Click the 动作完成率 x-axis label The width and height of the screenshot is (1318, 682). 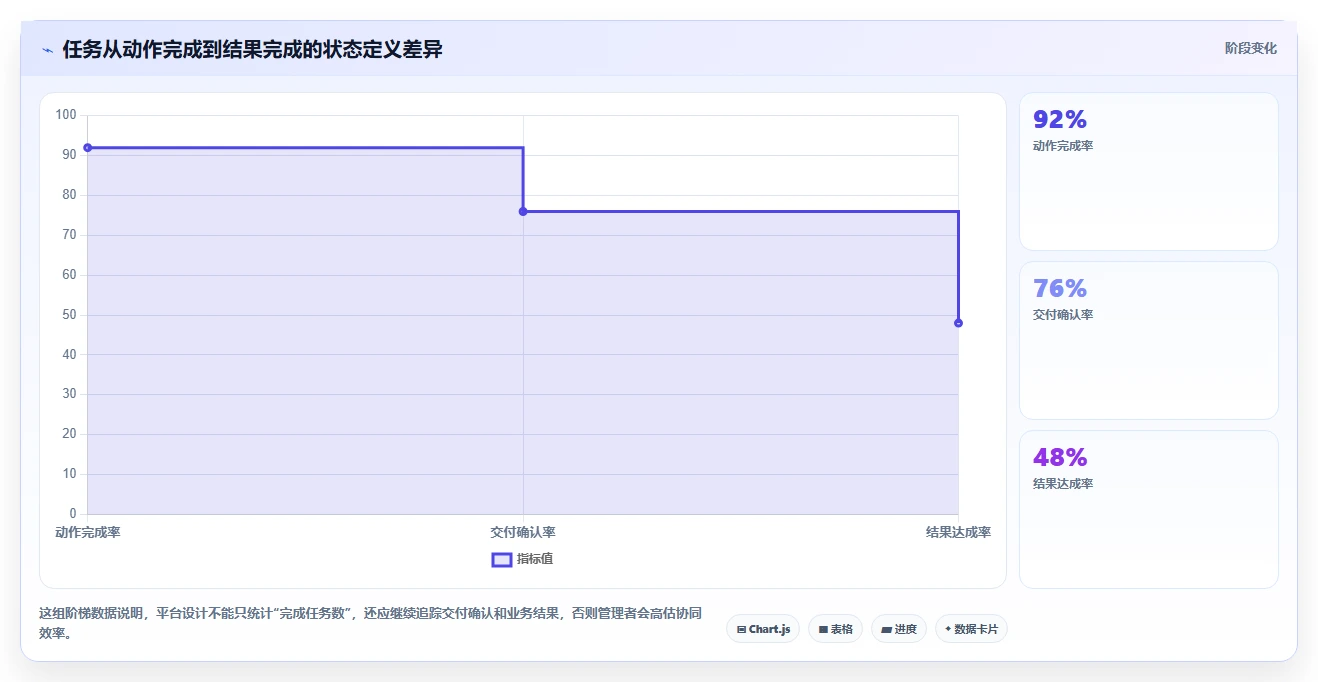click(88, 533)
